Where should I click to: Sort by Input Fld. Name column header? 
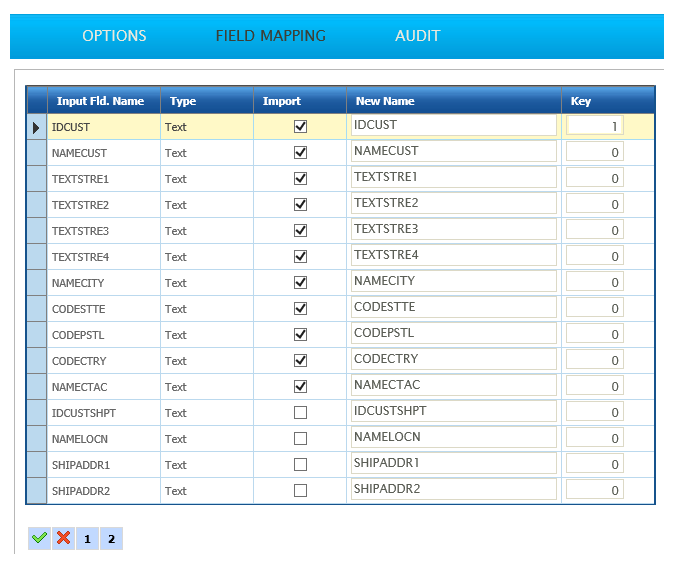pos(101,101)
